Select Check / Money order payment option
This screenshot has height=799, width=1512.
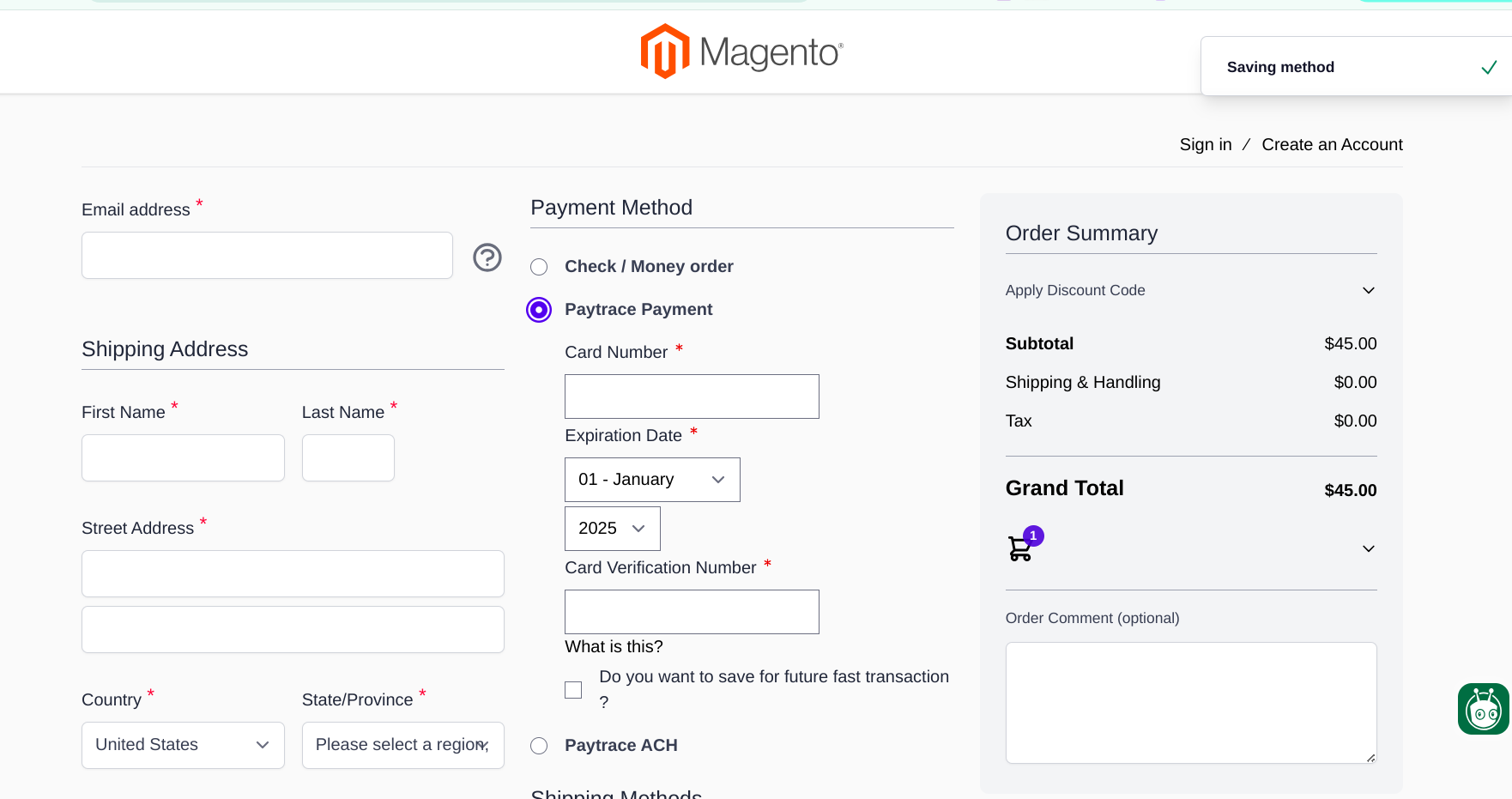(539, 267)
